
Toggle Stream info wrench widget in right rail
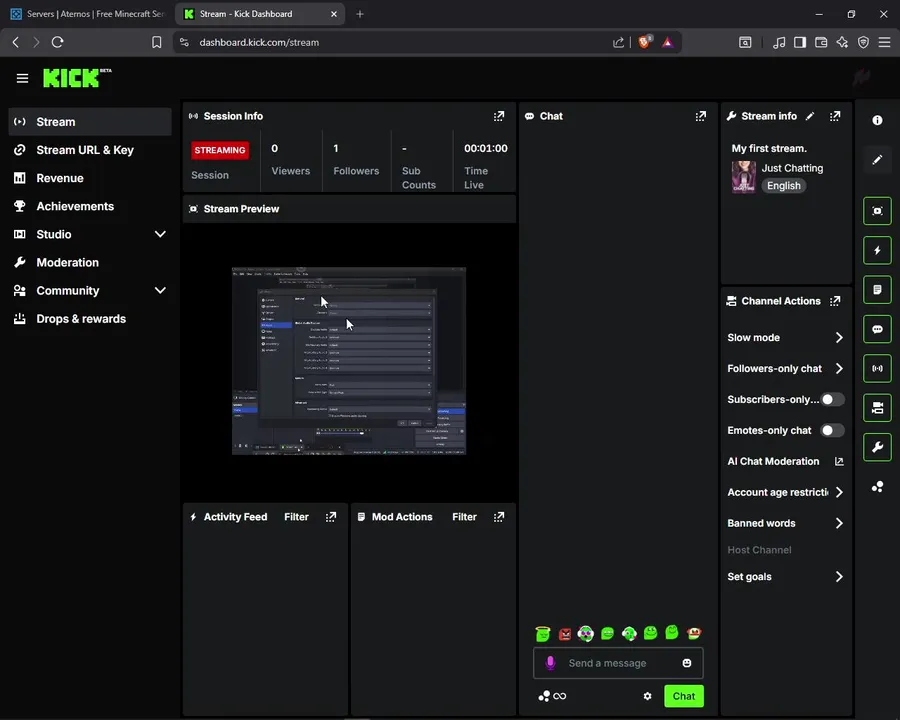tap(877, 447)
